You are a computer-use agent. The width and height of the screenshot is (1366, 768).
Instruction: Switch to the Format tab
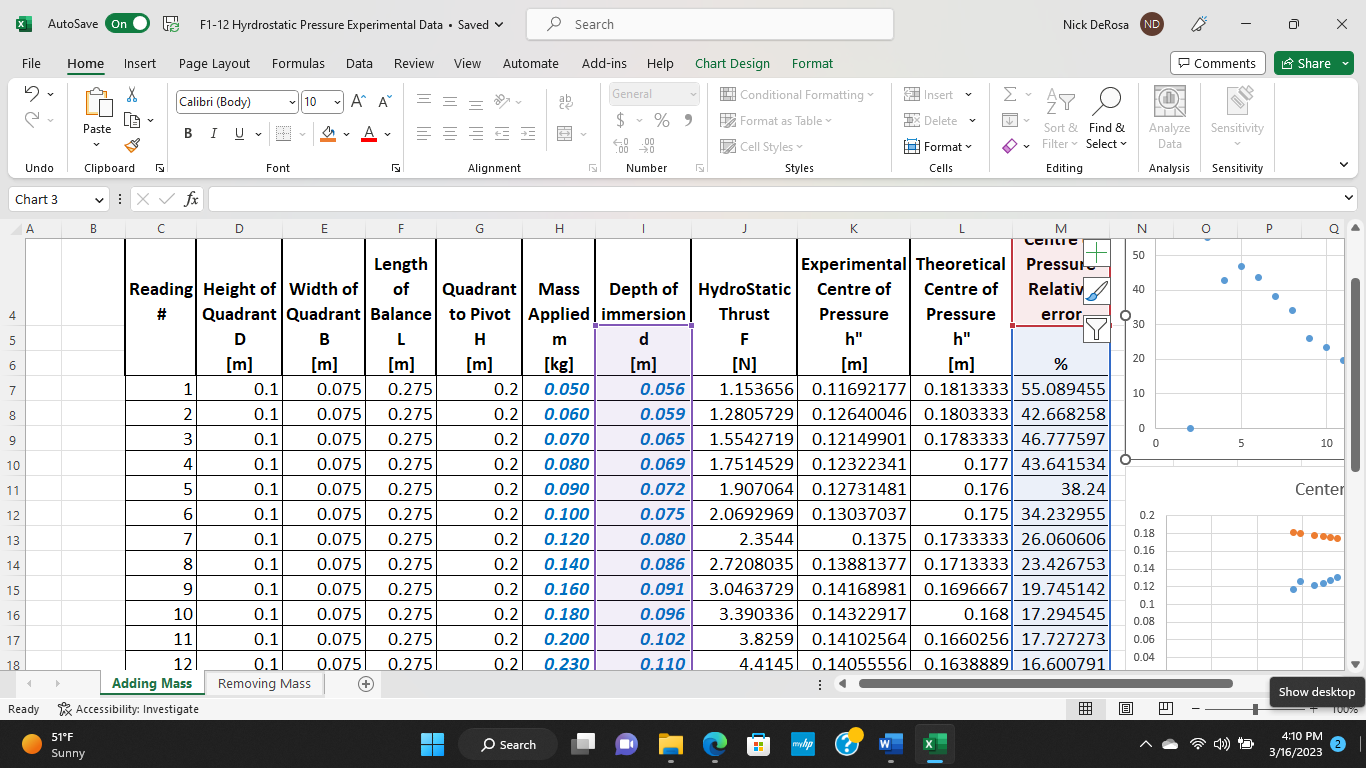pos(812,63)
